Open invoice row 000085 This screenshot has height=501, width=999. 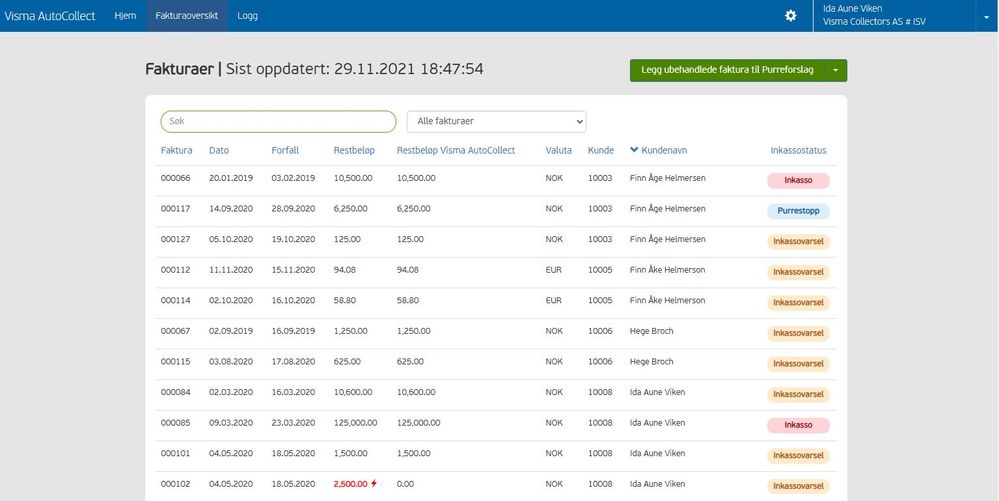[x=499, y=423]
